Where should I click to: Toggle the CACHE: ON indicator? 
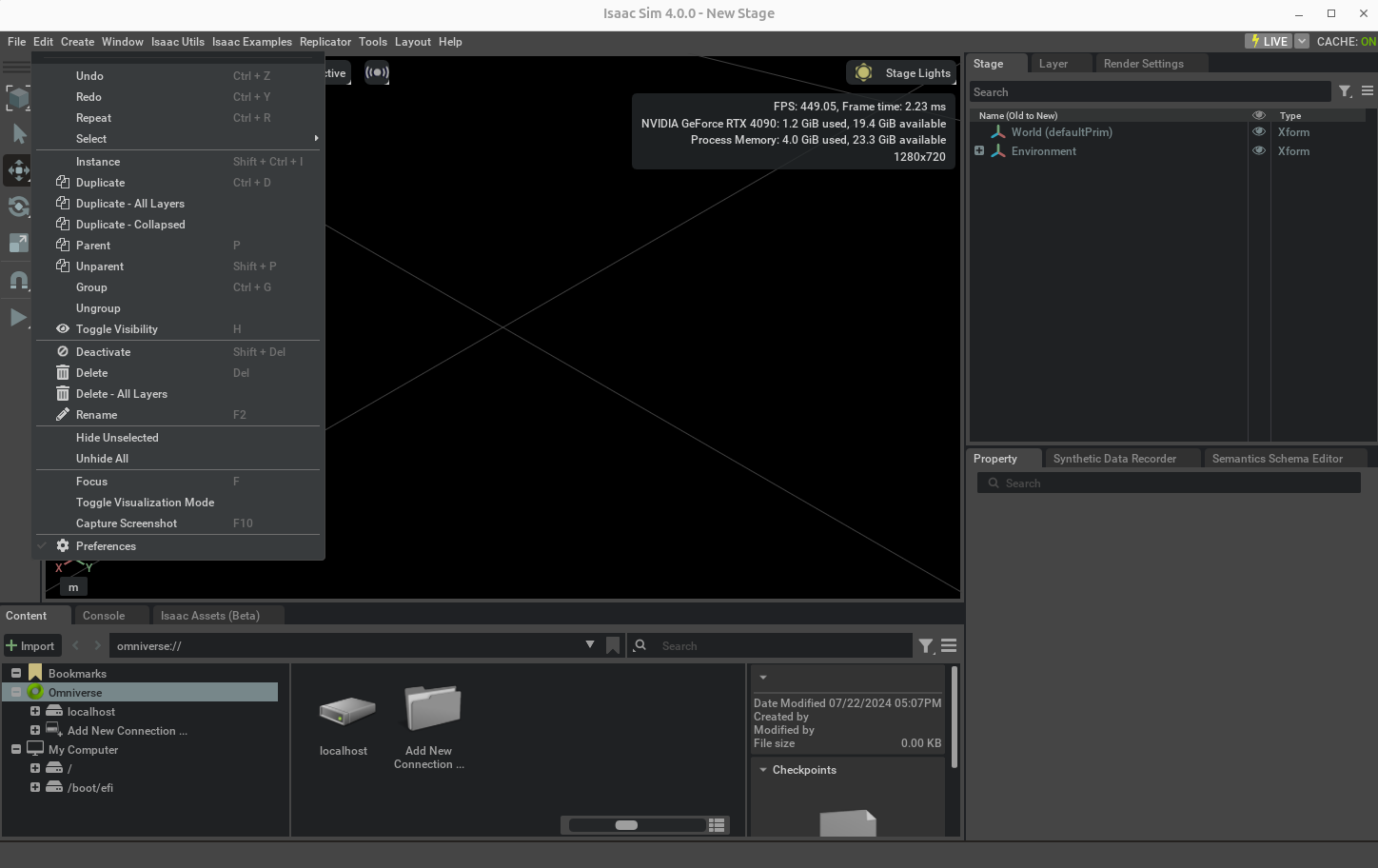point(1346,42)
